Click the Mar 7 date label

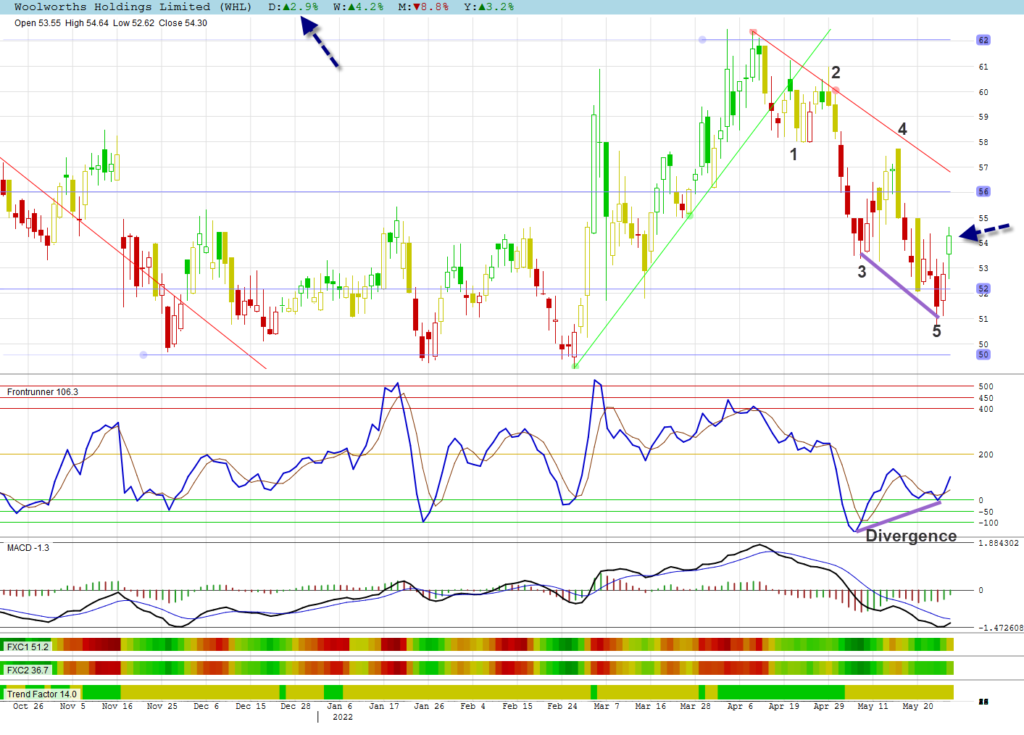pyautogui.click(x=607, y=706)
